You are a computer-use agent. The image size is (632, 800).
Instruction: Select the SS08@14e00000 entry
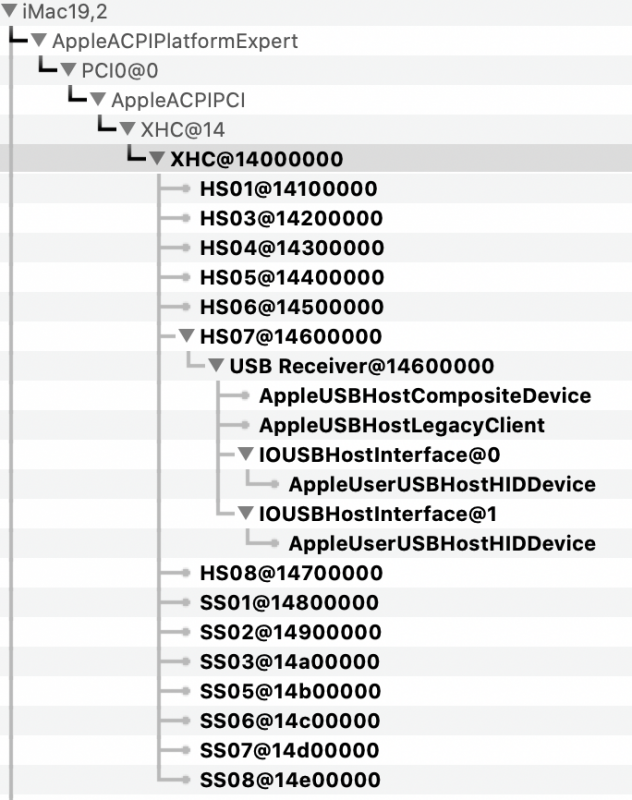[x=290, y=780]
